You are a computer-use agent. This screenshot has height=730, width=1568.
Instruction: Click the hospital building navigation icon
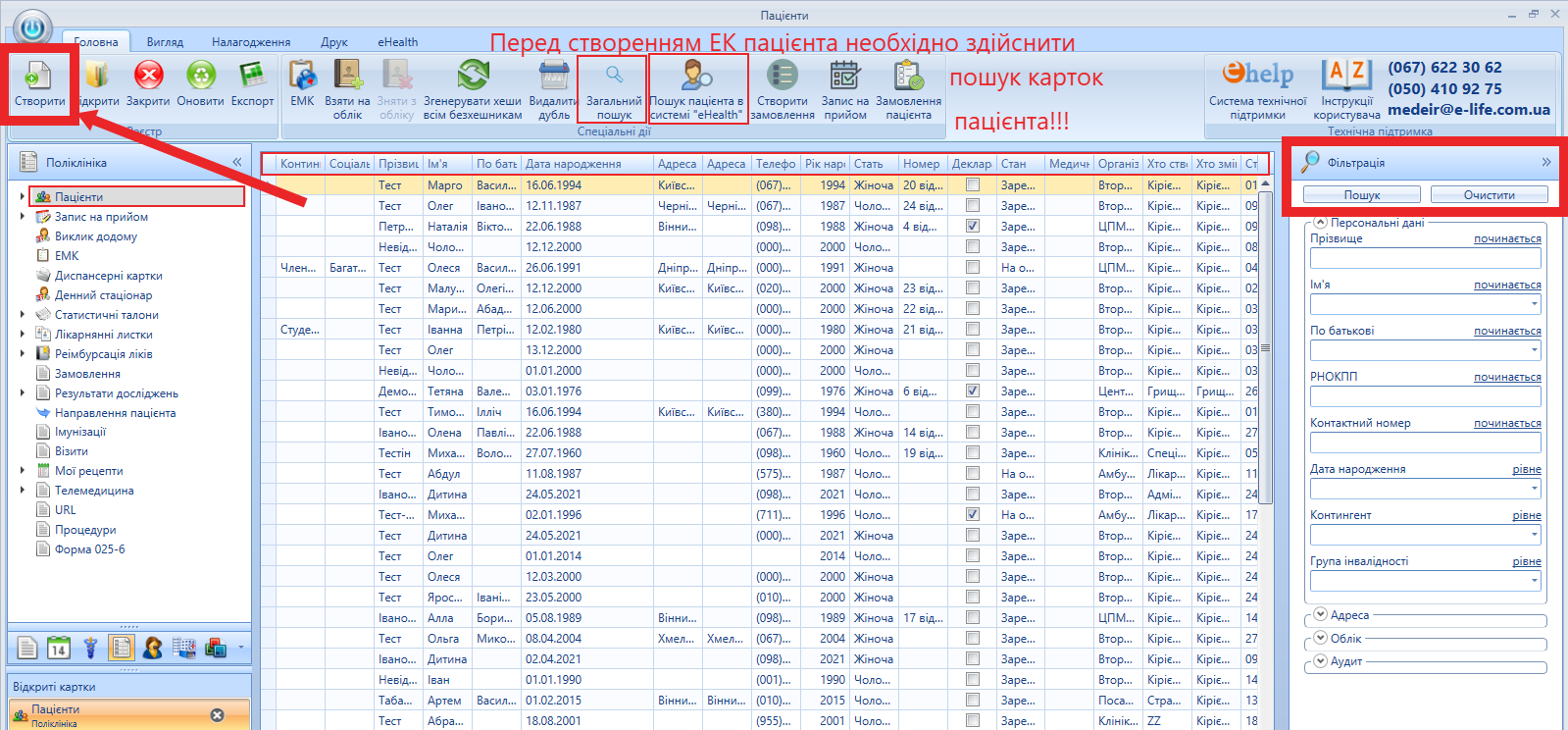(x=184, y=648)
